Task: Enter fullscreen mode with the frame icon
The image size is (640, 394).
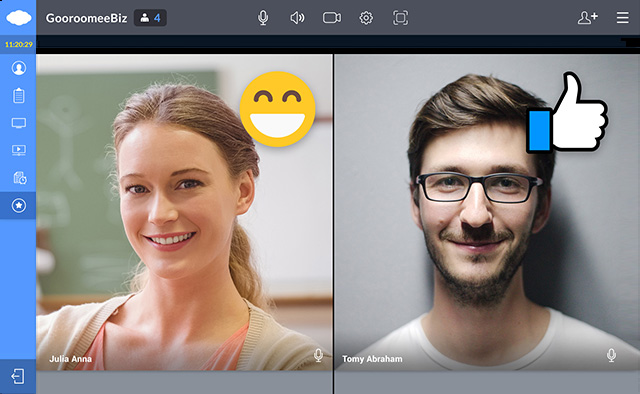Action: pyautogui.click(x=400, y=18)
